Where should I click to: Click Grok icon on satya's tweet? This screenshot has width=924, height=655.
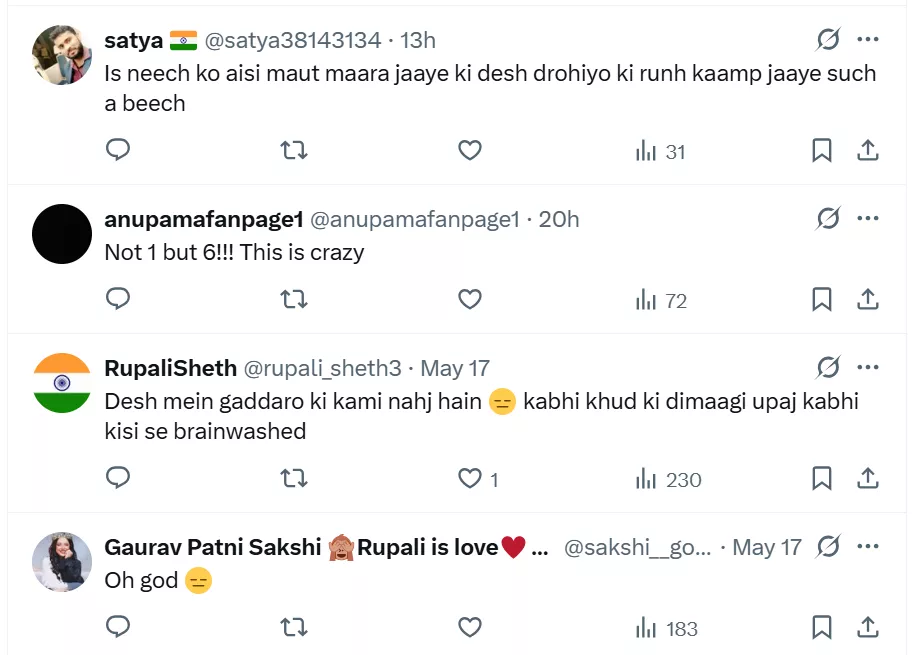(828, 40)
